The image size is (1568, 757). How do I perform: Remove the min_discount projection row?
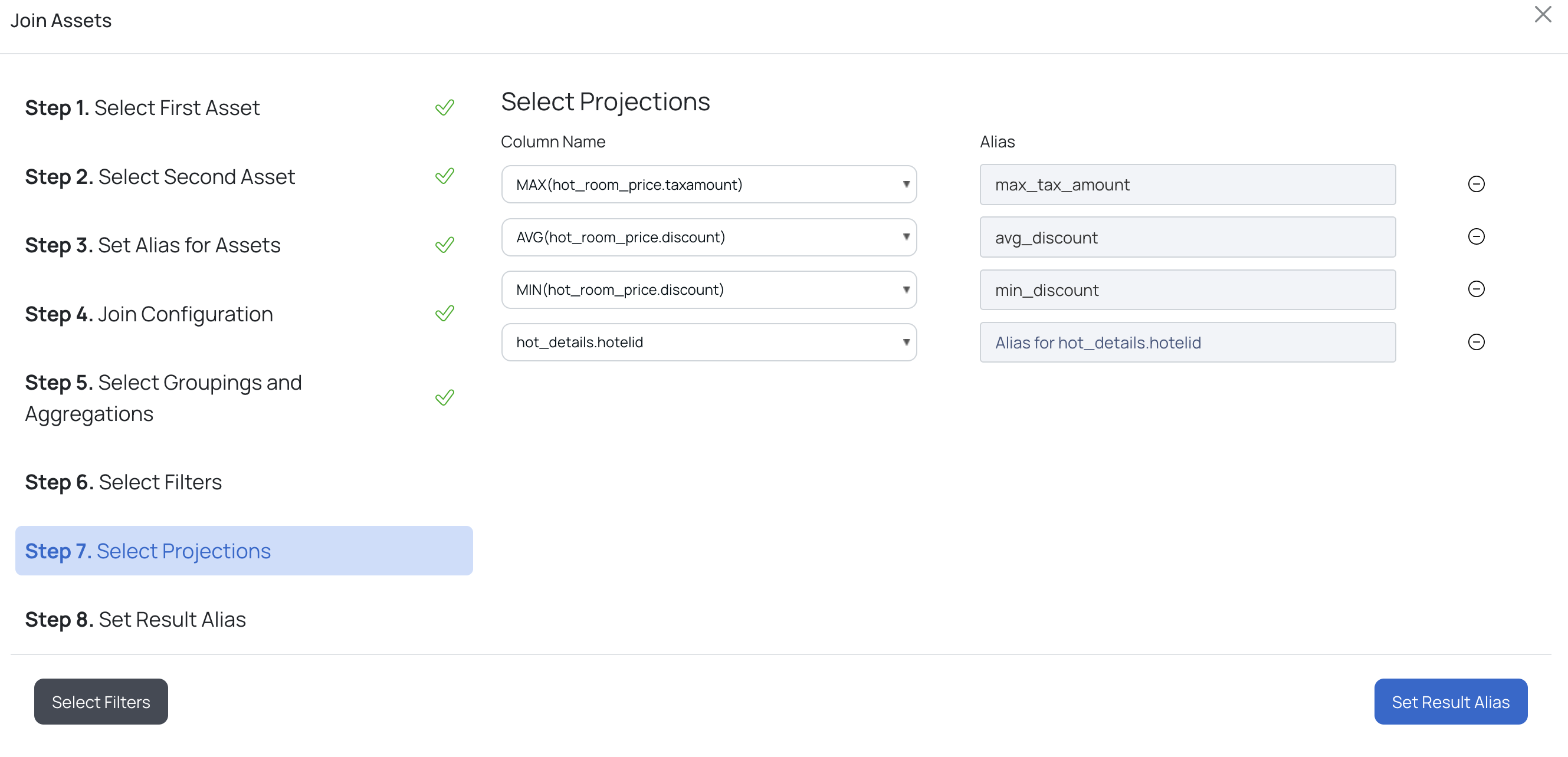[x=1476, y=288]
